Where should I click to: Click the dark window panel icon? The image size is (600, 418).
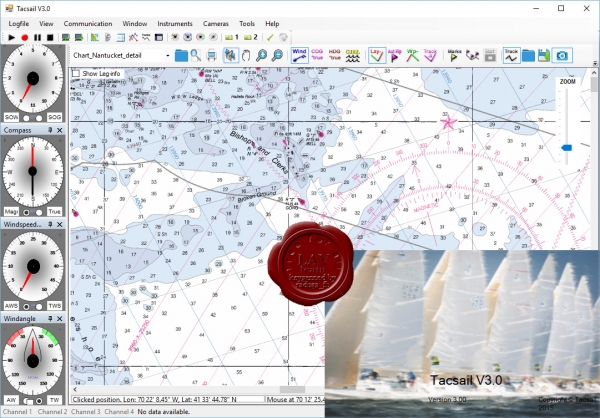coord(159,38)
